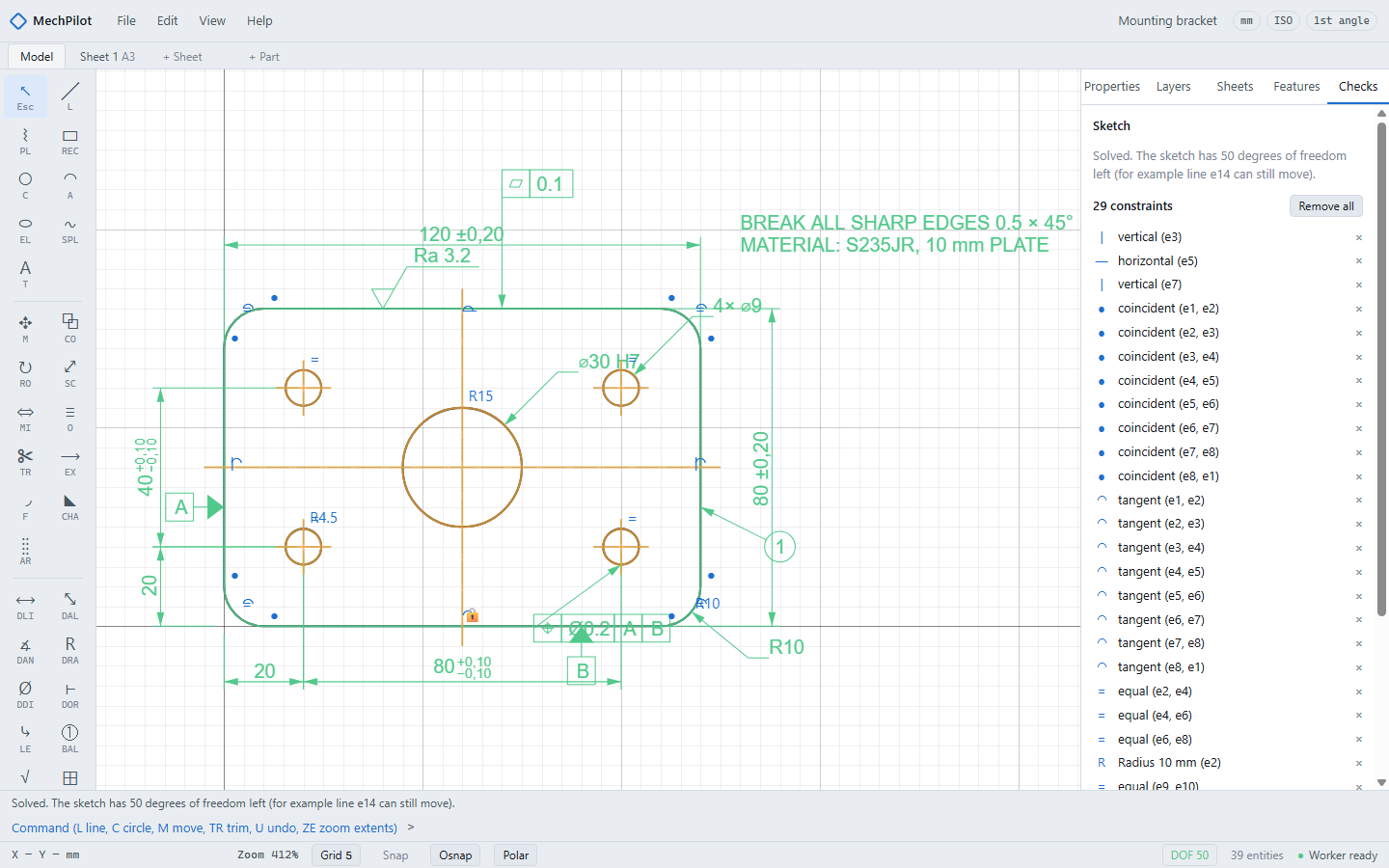Toggle the mm units pill
The width and height of the screenshot is (1389, 868).
pyautogui.click(x=1247, y=21)
